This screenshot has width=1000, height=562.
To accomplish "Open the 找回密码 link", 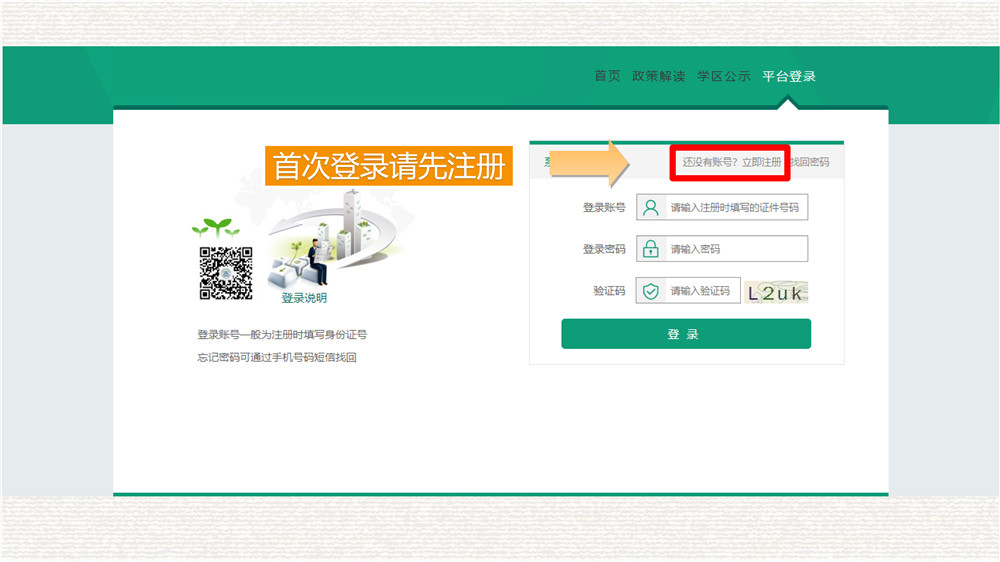I will pyautogui.click(x=810, y=162).
